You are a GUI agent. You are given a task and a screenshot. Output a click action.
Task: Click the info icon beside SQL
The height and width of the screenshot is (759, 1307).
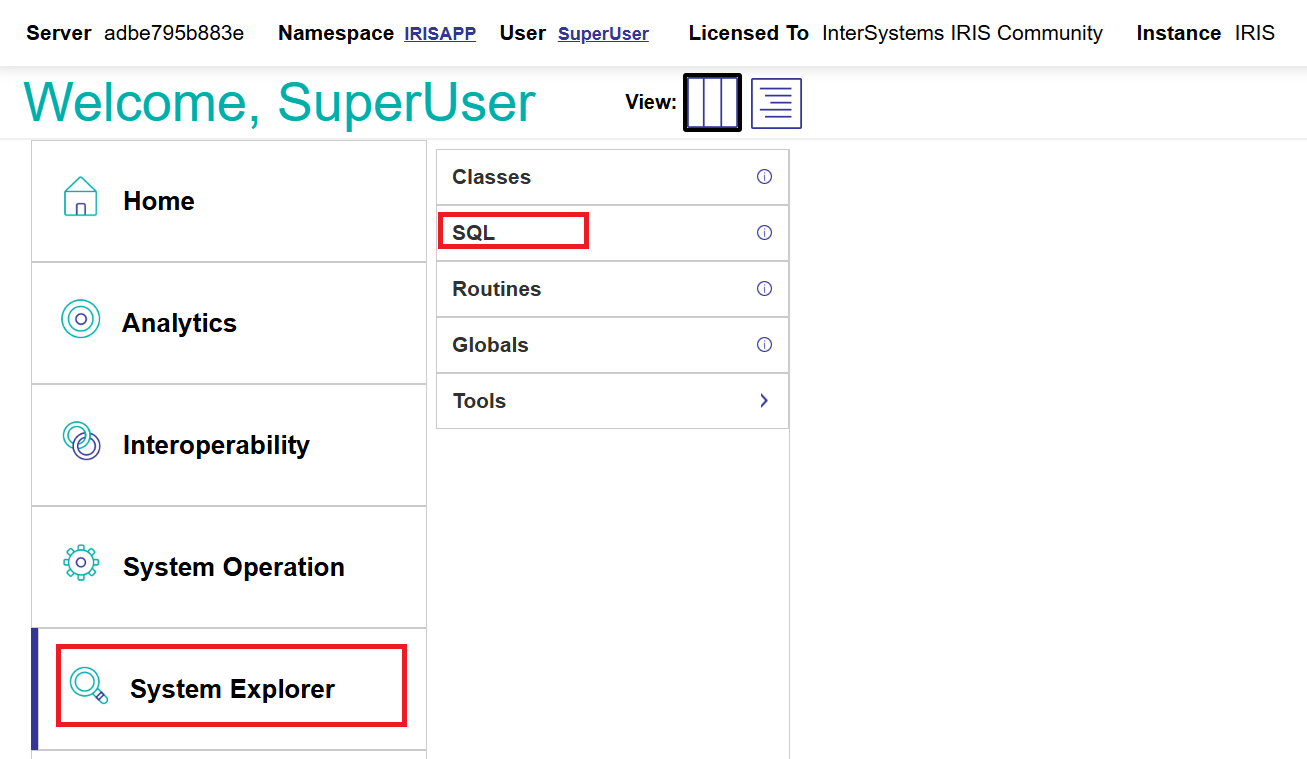[764, 233]
